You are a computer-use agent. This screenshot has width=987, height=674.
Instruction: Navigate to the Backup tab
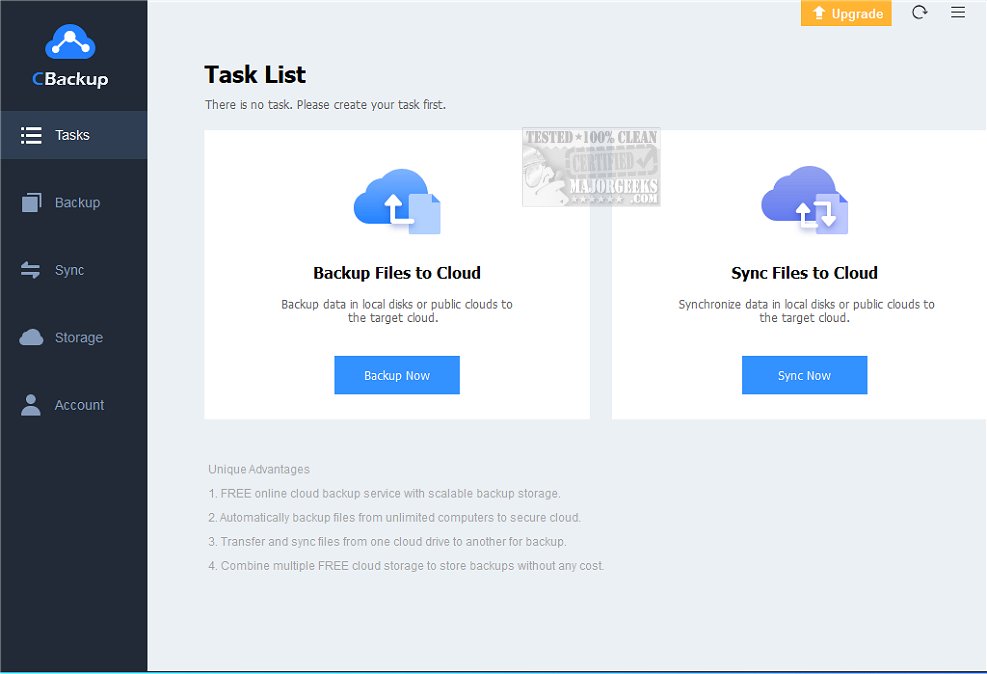click(x=77, y=202)
